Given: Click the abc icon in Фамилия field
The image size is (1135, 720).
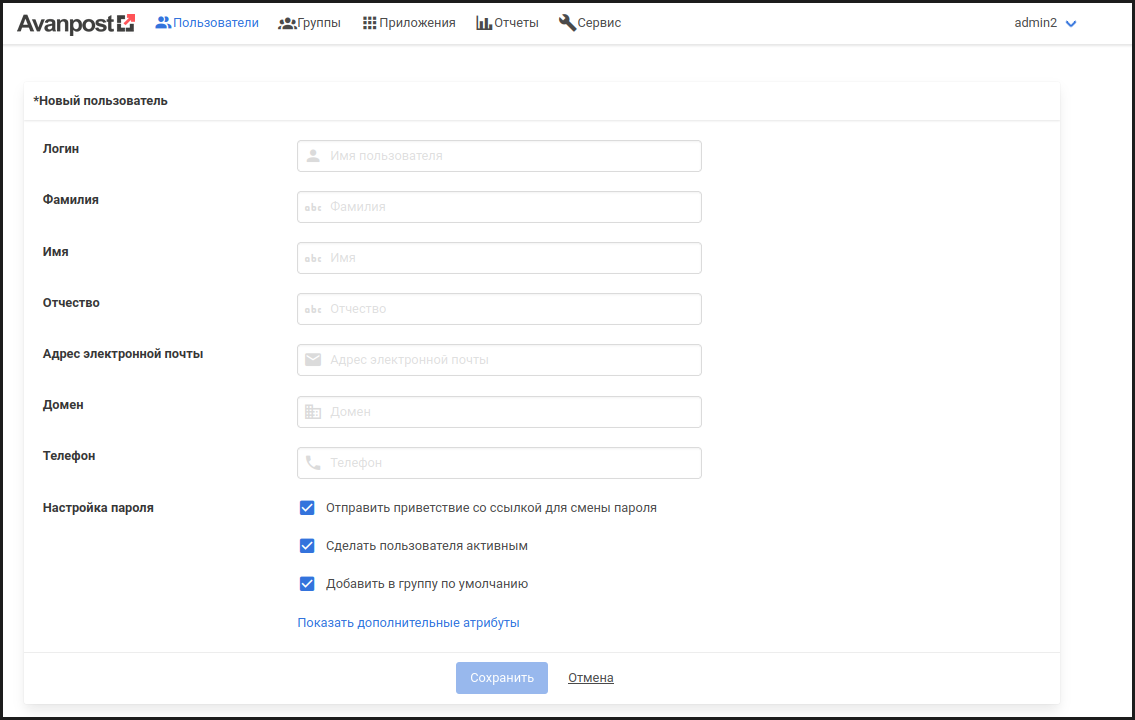Looking at the screenshot, I should (x=313, y=207).
